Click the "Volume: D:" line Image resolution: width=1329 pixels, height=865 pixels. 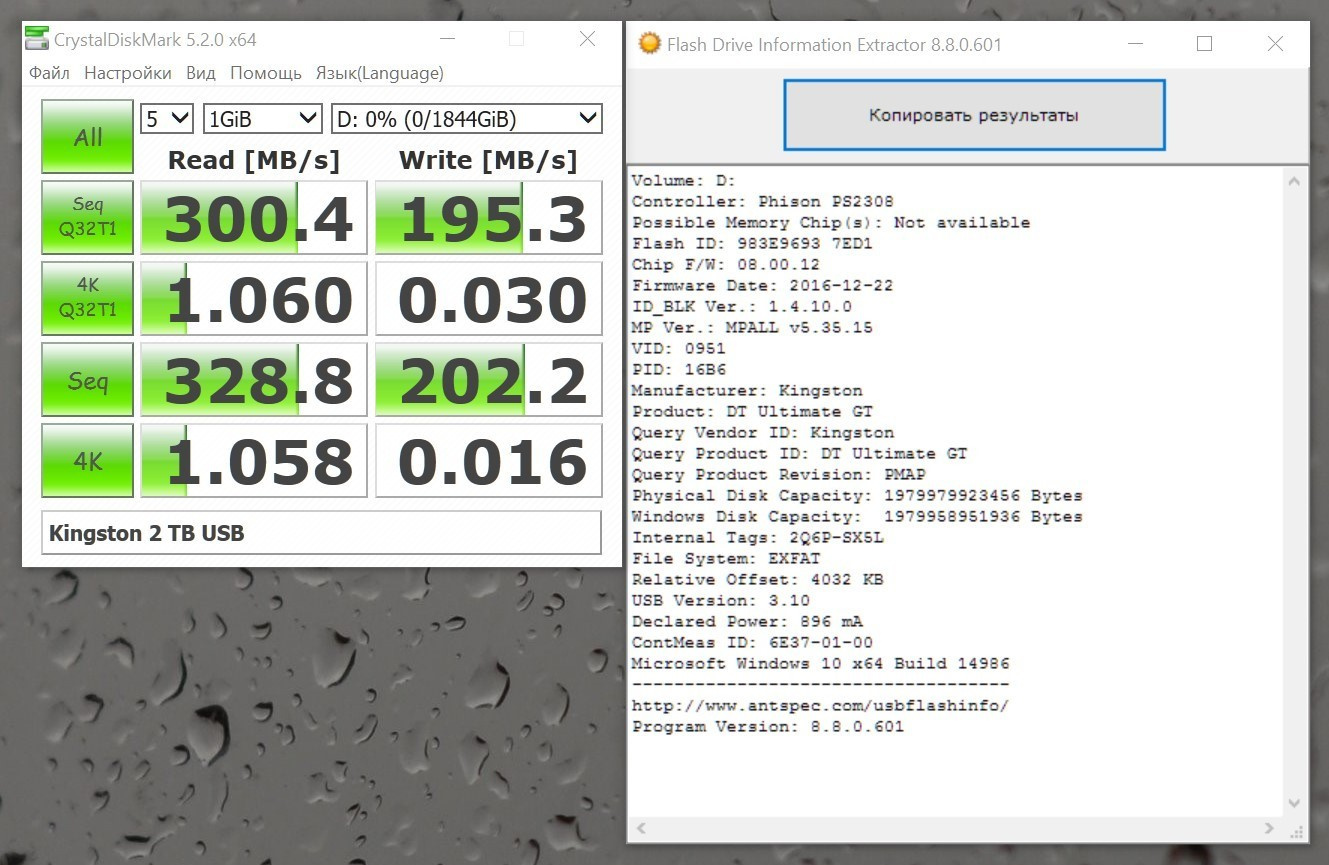coord(684,181)
